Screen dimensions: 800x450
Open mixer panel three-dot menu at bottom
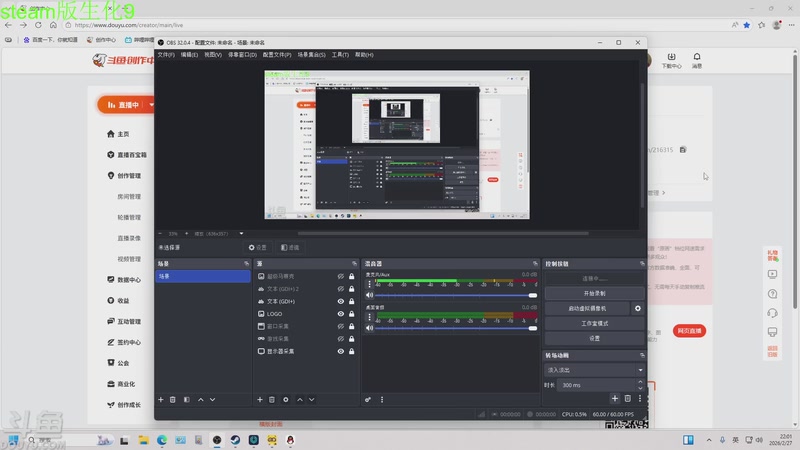[382, 399]
